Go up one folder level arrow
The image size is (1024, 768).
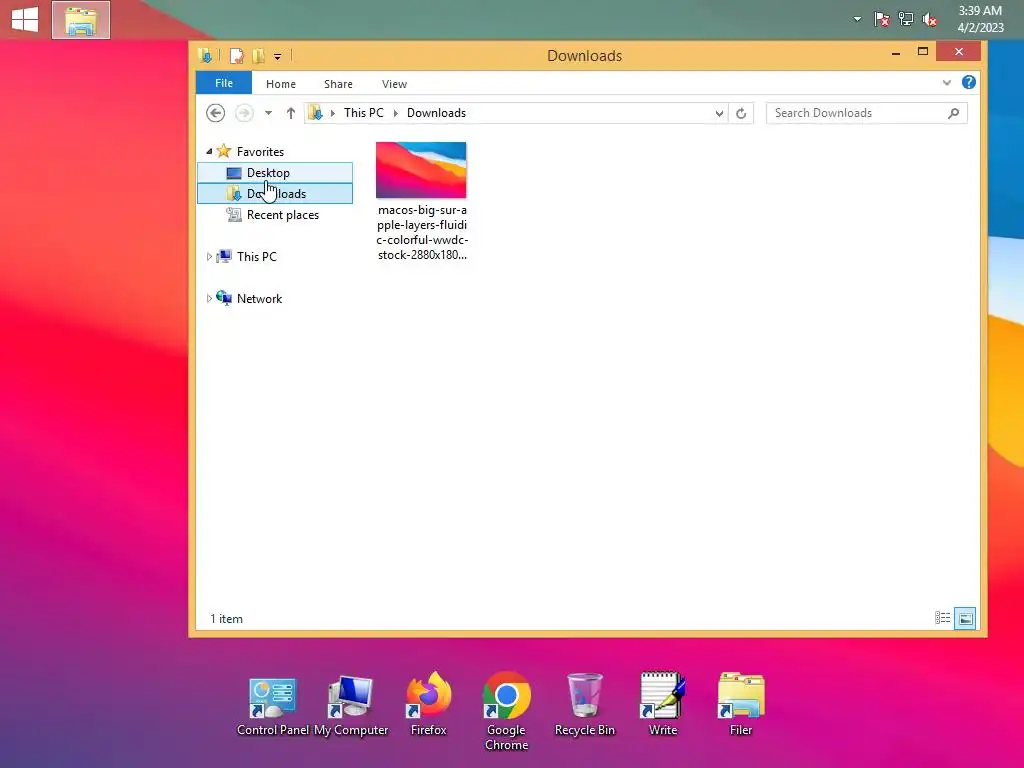(x=291, y=113)
